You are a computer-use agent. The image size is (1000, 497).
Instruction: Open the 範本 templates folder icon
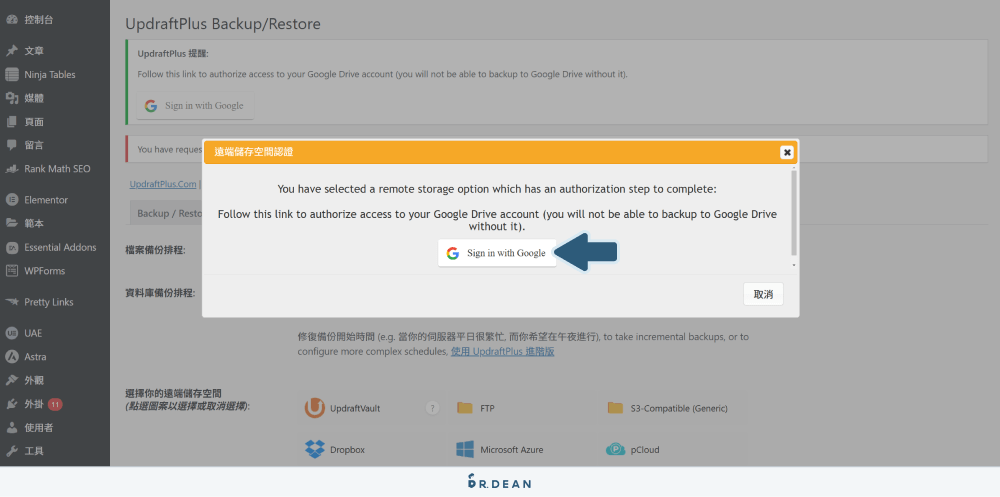[x=11, y=223]
